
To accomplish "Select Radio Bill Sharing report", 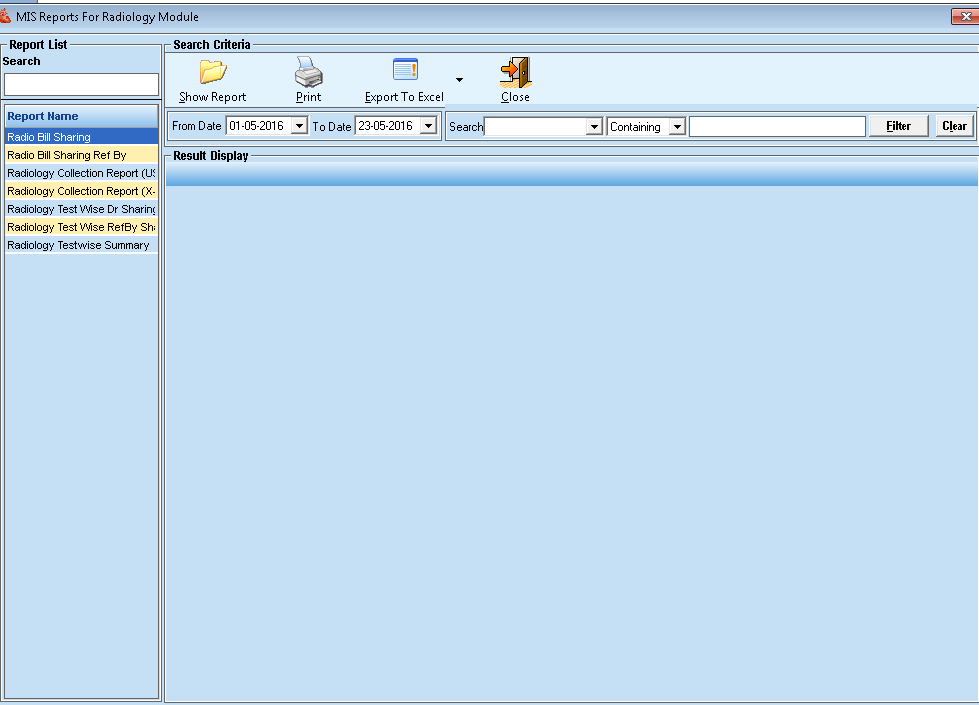I will click(x=80, y=137).
